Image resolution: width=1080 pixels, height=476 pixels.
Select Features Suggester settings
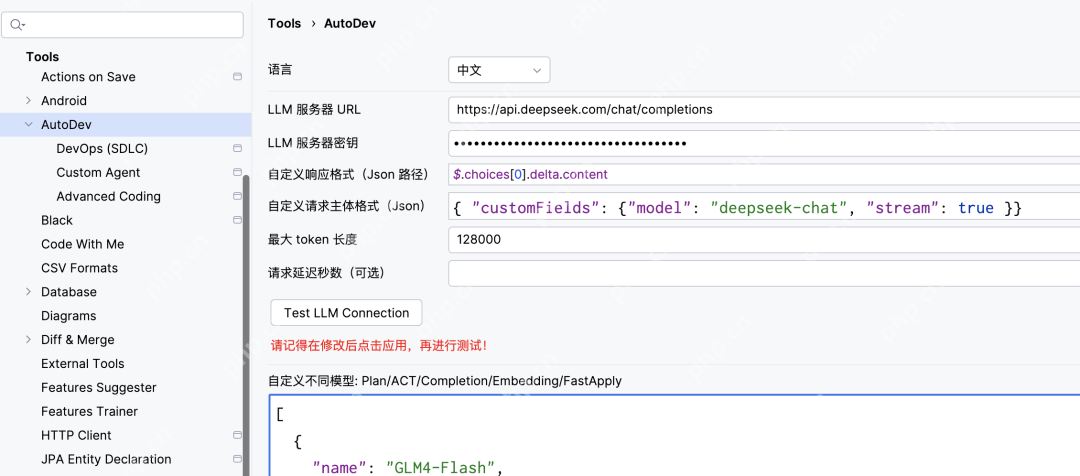coord(98,387)
